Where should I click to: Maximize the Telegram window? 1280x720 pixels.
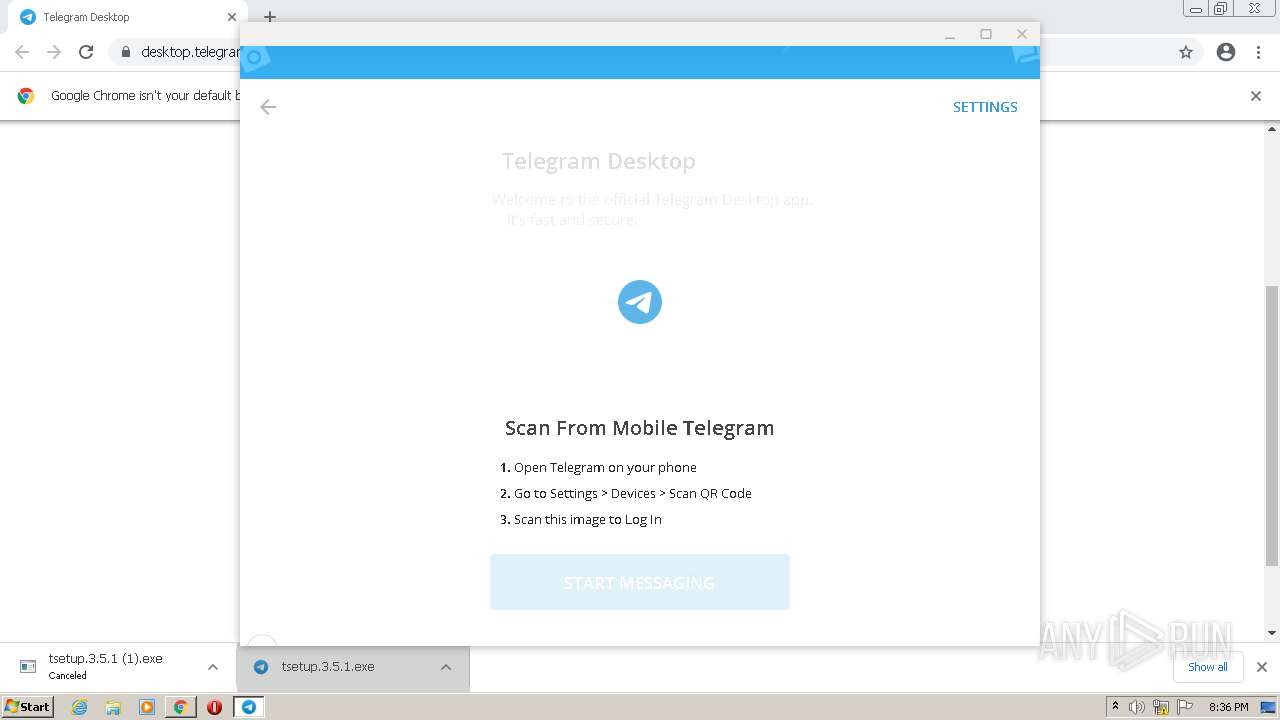[986, 35]
